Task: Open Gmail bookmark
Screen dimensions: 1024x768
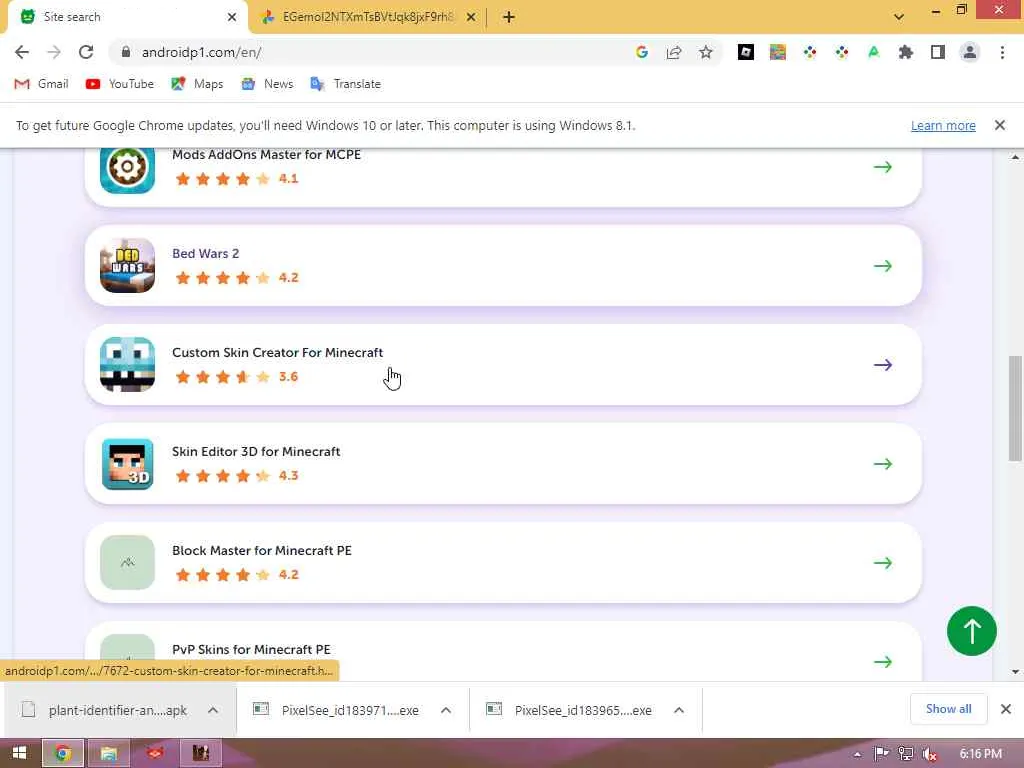Action: [x=41, y=84]
